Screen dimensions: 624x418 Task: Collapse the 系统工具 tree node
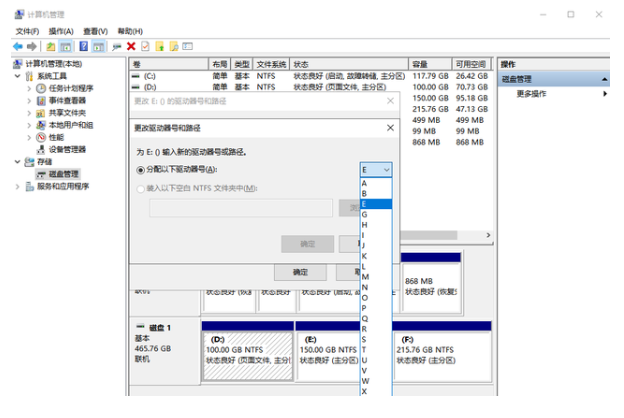(x=18, y=76)
